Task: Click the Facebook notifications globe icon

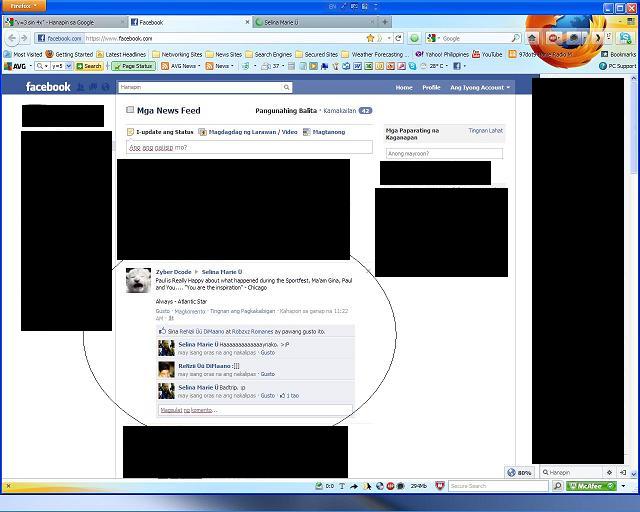Action: pos(106,87)
